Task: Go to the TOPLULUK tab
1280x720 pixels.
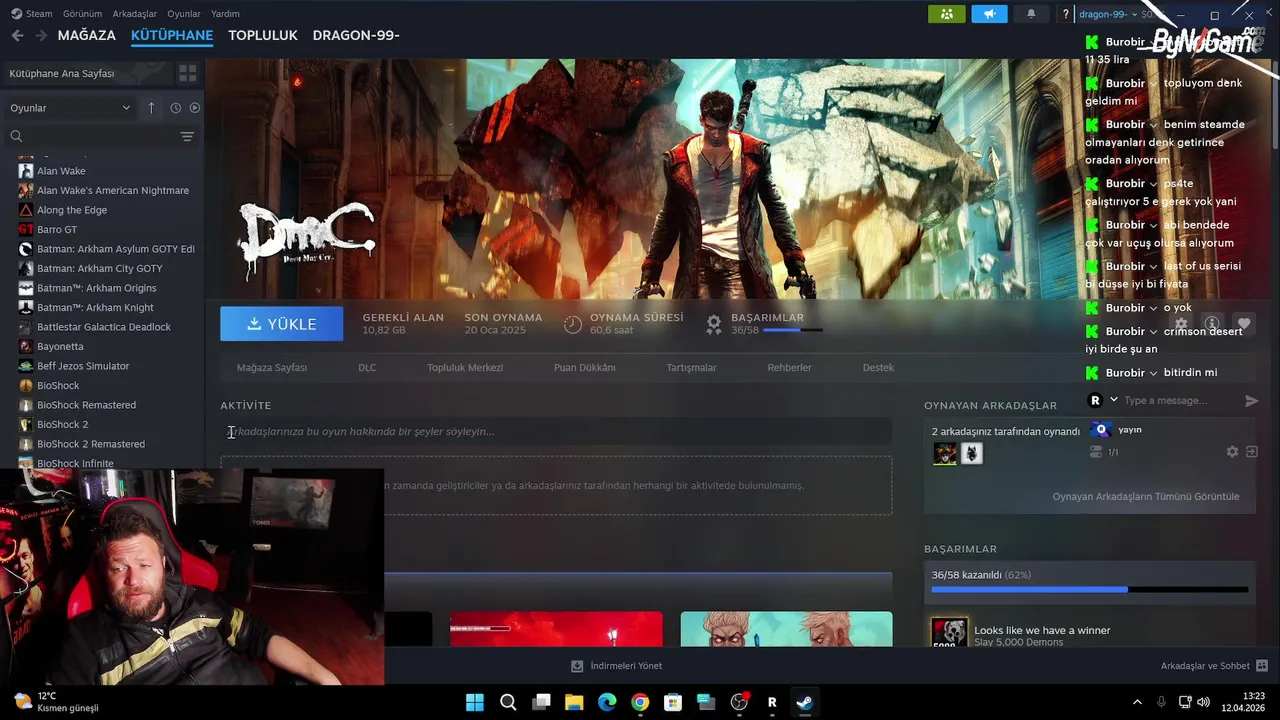Action: tap(263, 35)
